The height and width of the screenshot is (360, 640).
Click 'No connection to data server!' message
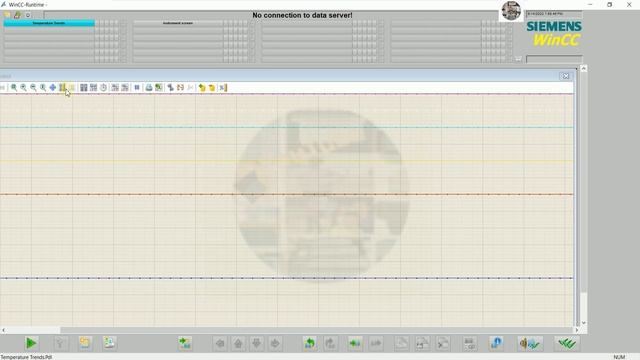pyautogui.click(x=302, y=15)
